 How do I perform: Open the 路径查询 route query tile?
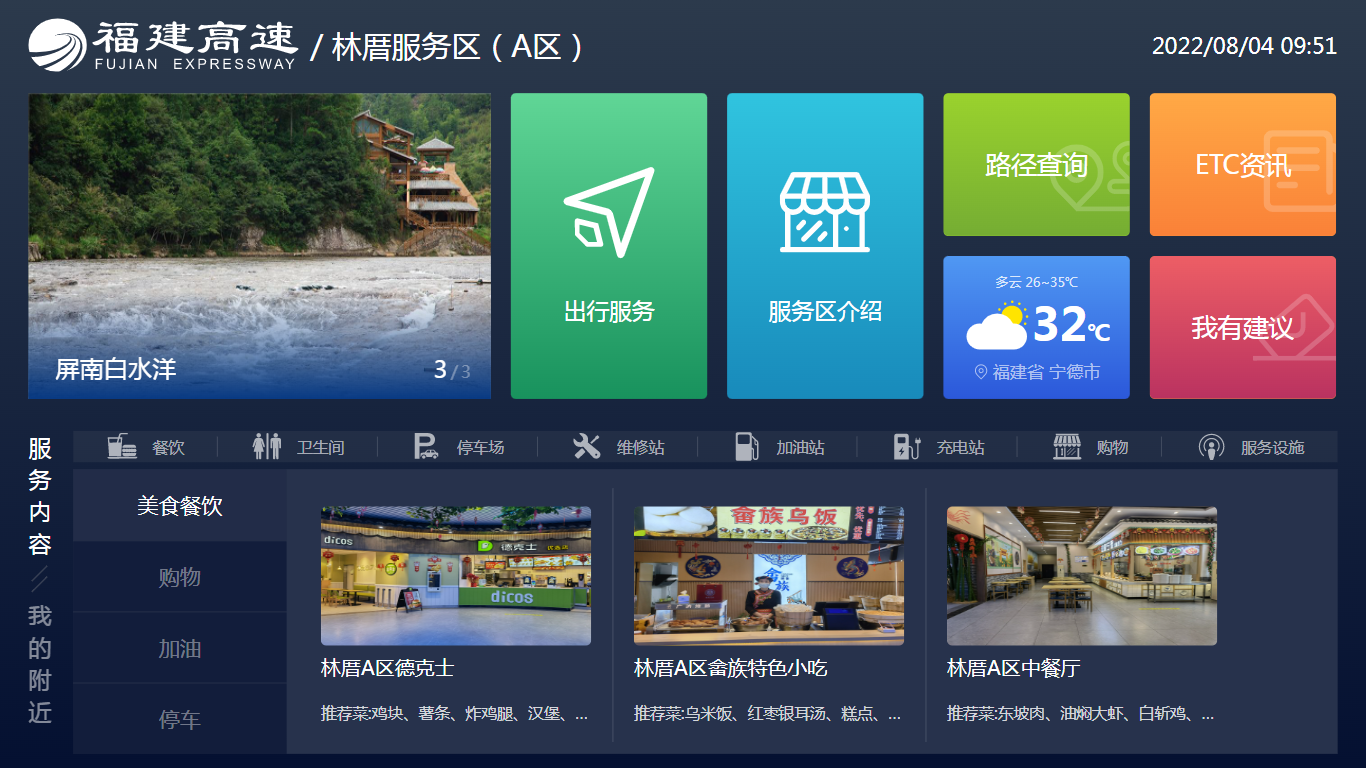tap(1036, 165)
